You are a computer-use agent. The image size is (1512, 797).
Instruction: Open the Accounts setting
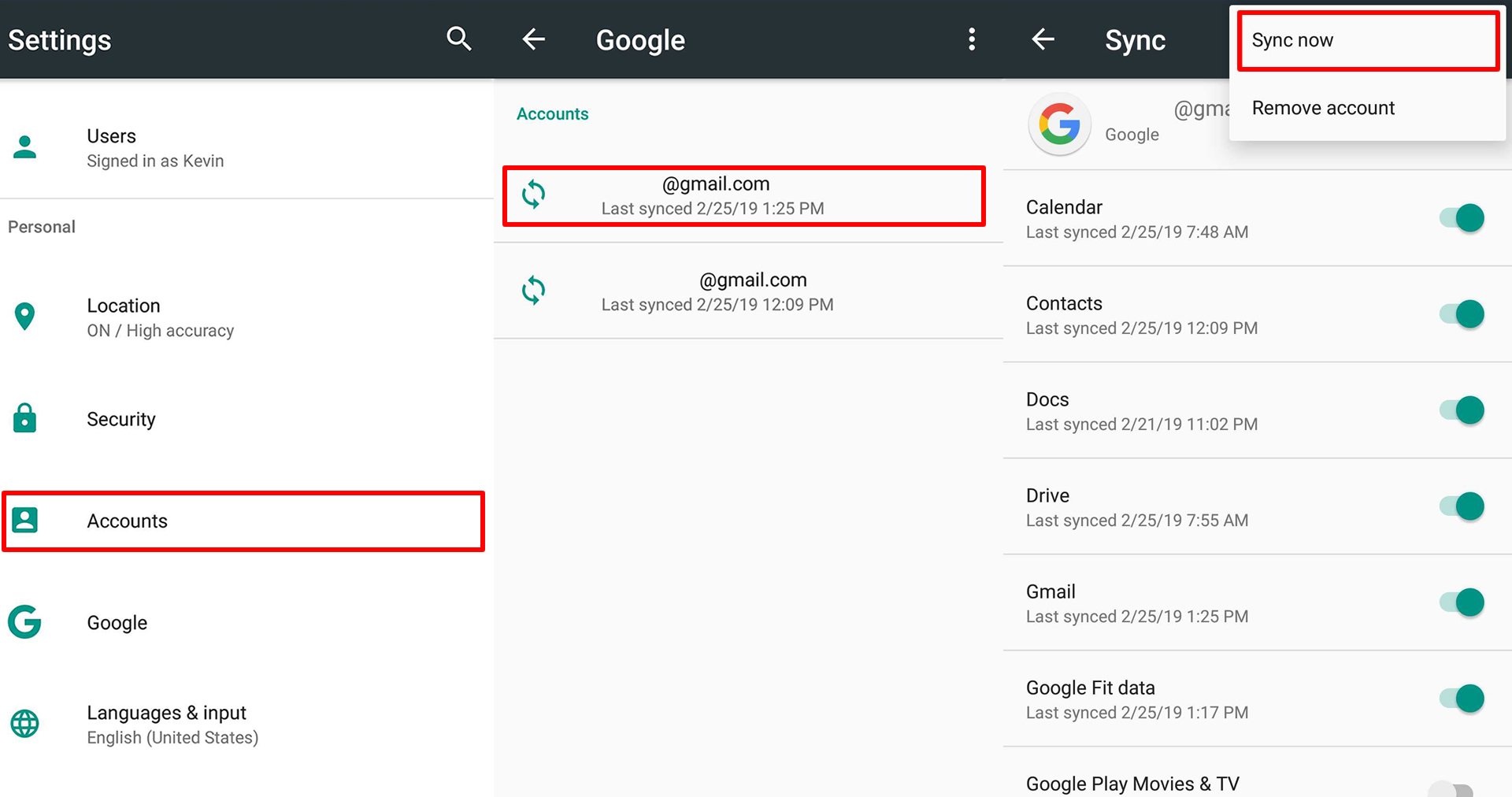[243, 521]
